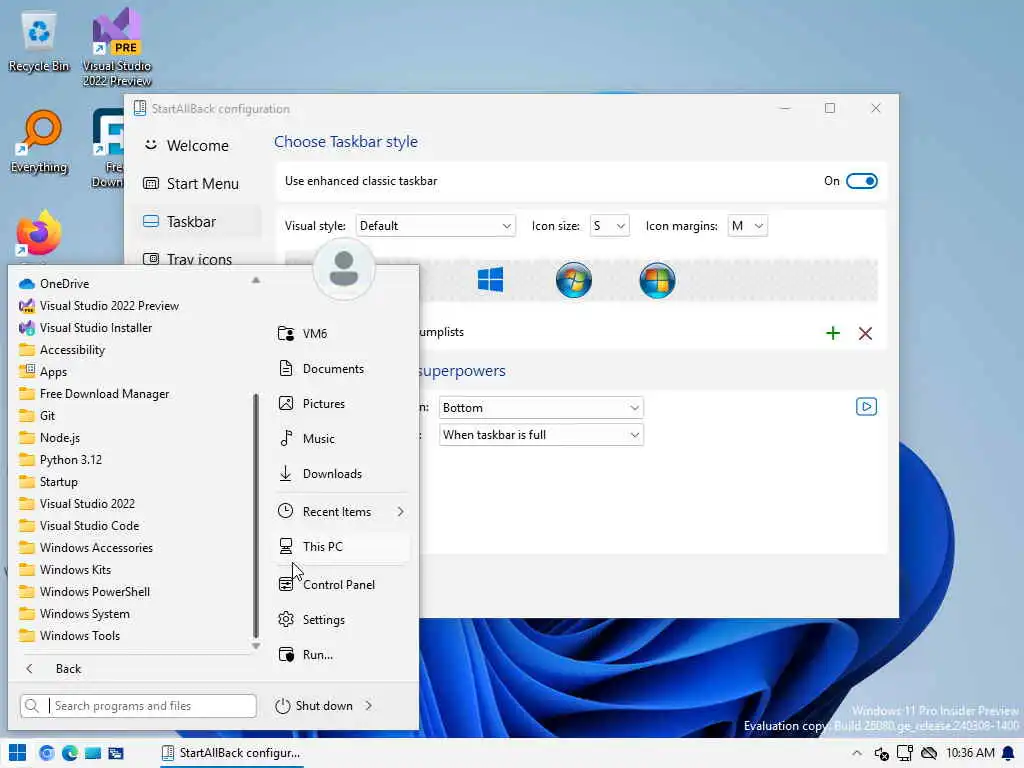Click StartAllBack taskbar window button

coord(231,753)
